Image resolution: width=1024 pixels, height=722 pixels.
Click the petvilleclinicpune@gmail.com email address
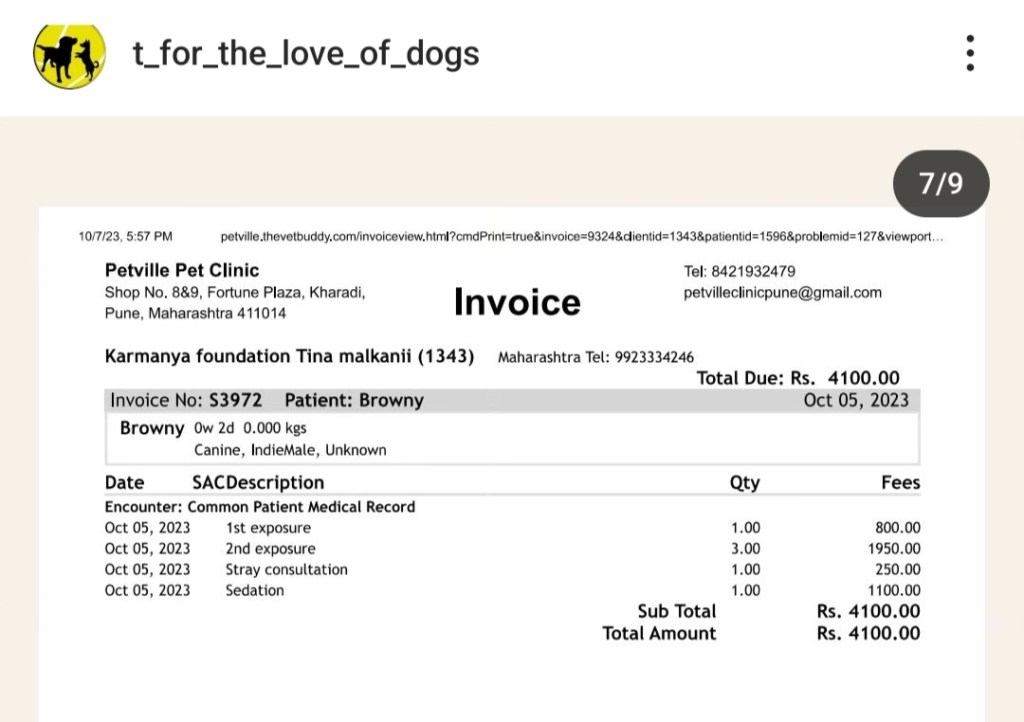click(x=782, y=293)
